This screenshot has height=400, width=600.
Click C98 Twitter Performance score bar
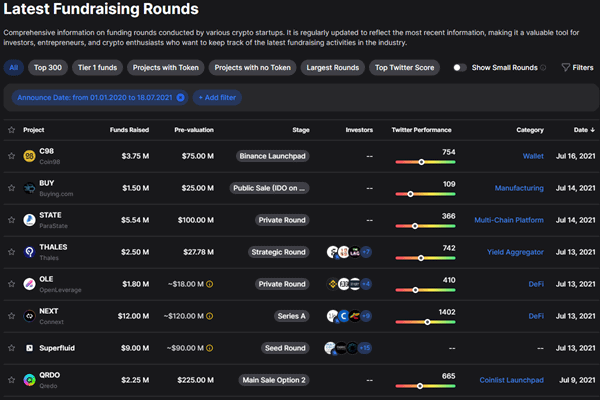tap(425, 162)
